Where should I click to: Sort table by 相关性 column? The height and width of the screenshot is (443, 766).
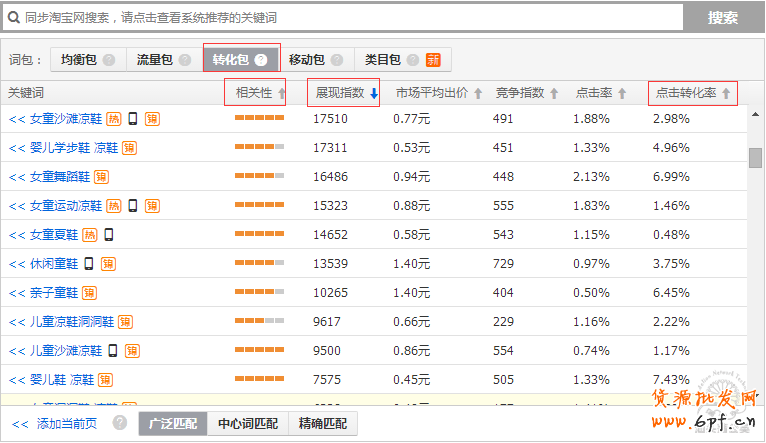281,94
